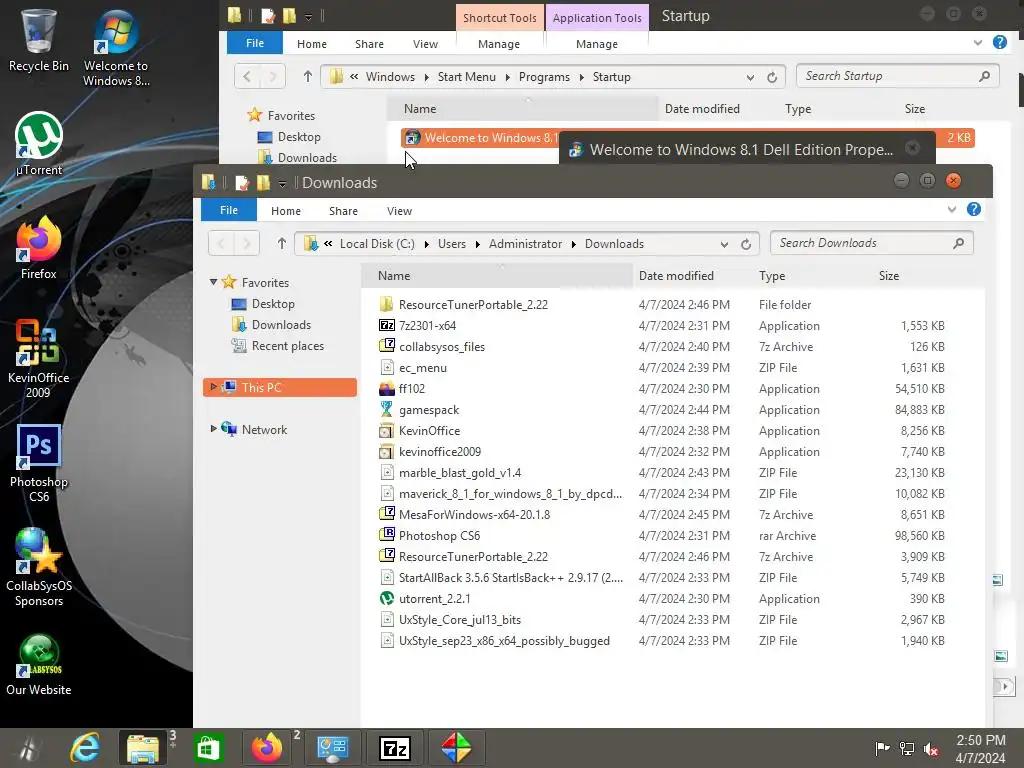Screen dimensions: 1024x768
Task: Click the Search Downloads field
Action: tap(872, 243)
